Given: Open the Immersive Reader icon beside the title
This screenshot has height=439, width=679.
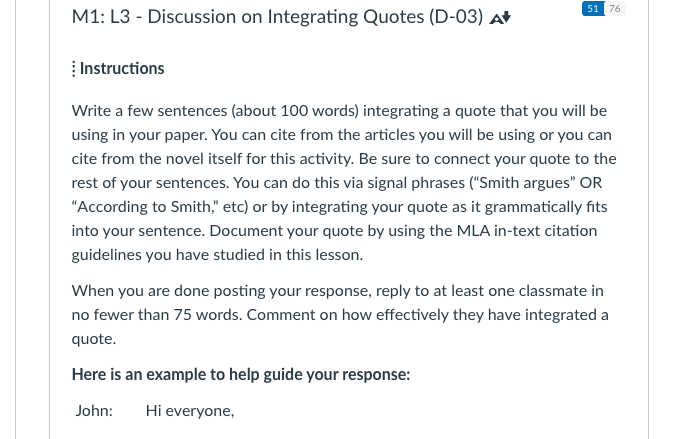Looking at the screenshot, I should point(500,18).
